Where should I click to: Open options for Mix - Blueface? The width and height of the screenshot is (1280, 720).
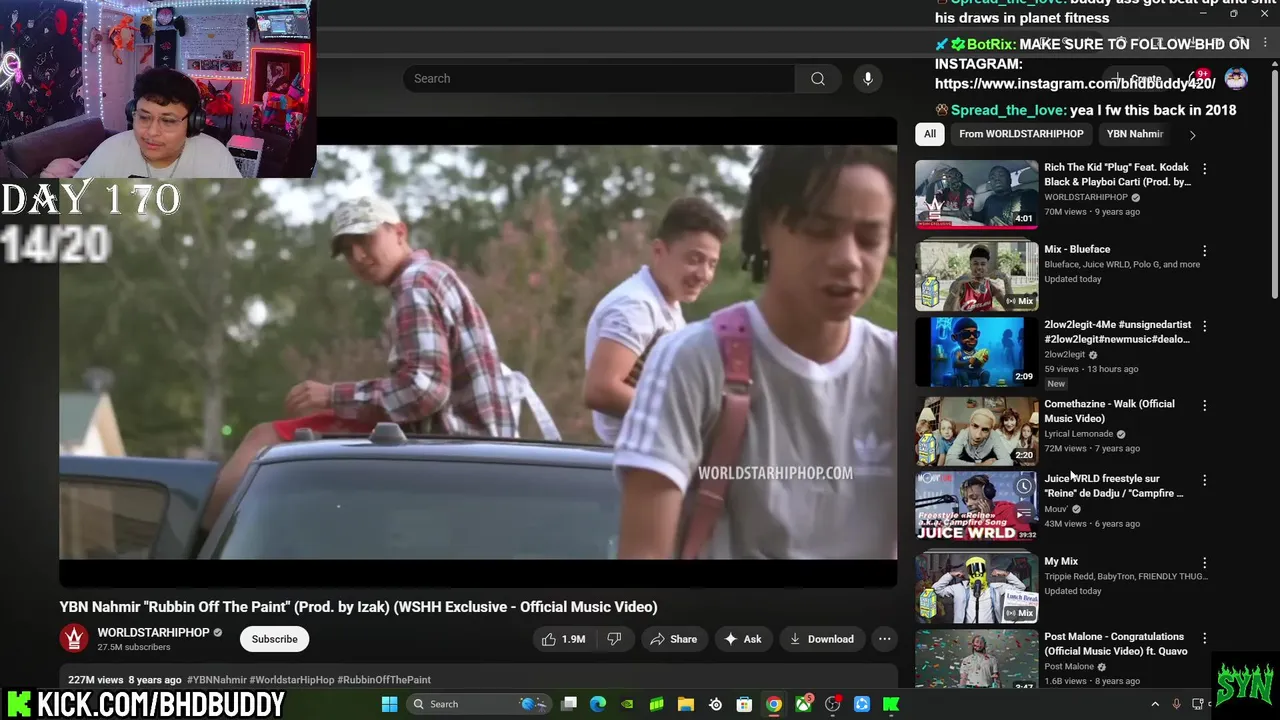[1204, 251]
